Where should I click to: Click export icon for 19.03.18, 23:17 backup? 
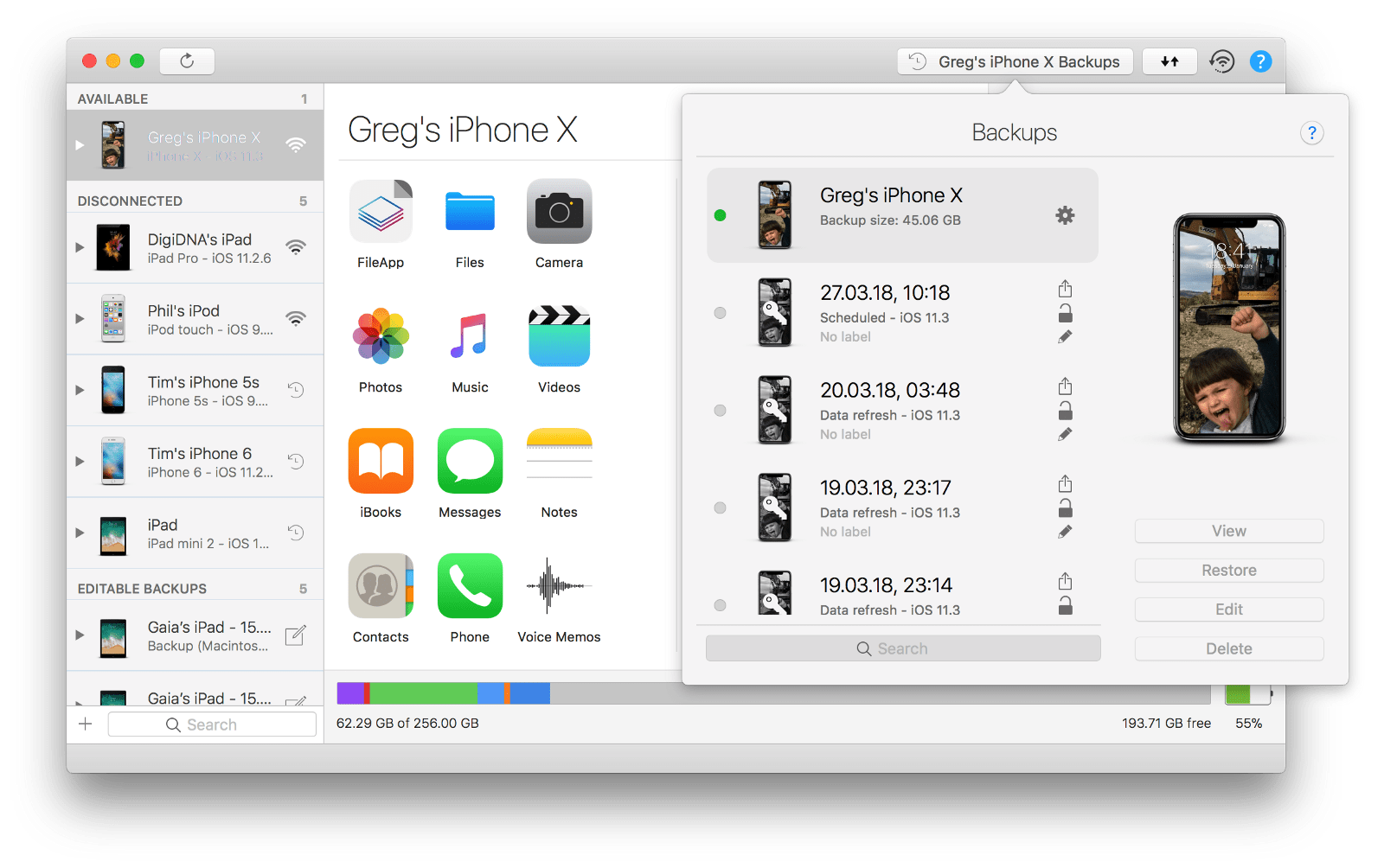(1066, 484)
